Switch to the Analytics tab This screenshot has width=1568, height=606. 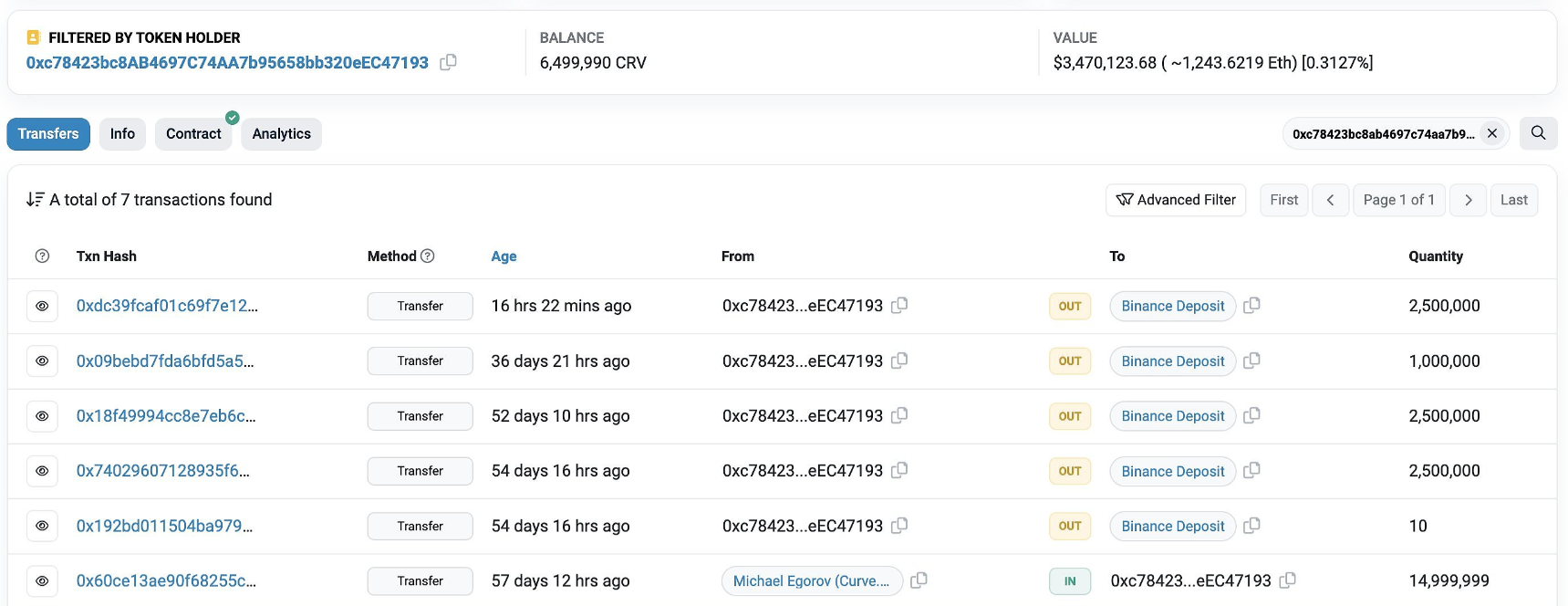[x=281, y=134]
